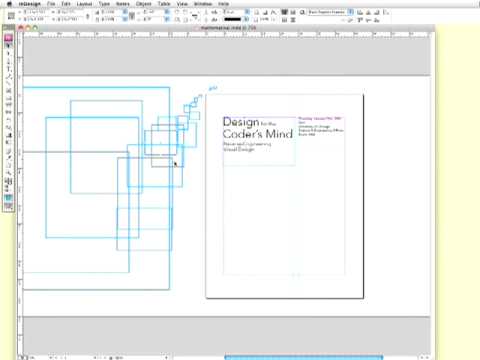Click the InDesign logo atop the toolbox

9,38
